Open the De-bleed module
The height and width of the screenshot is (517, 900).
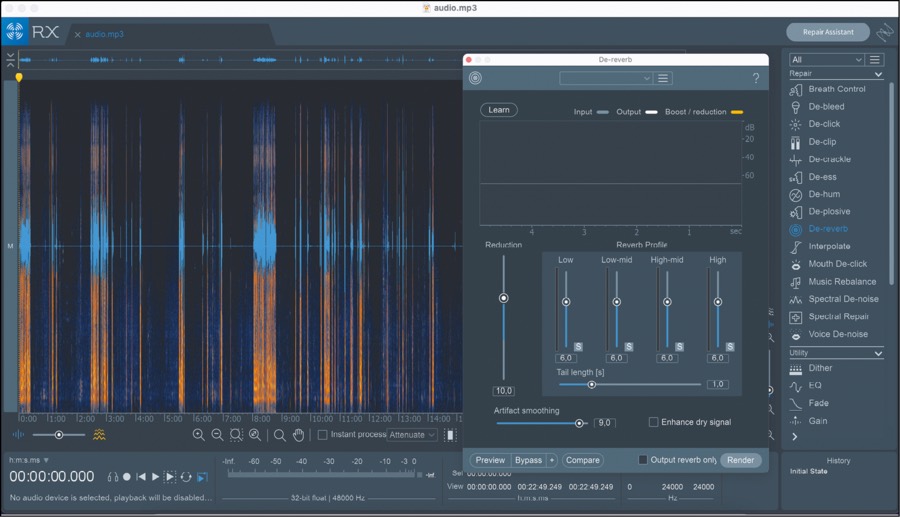817,106
